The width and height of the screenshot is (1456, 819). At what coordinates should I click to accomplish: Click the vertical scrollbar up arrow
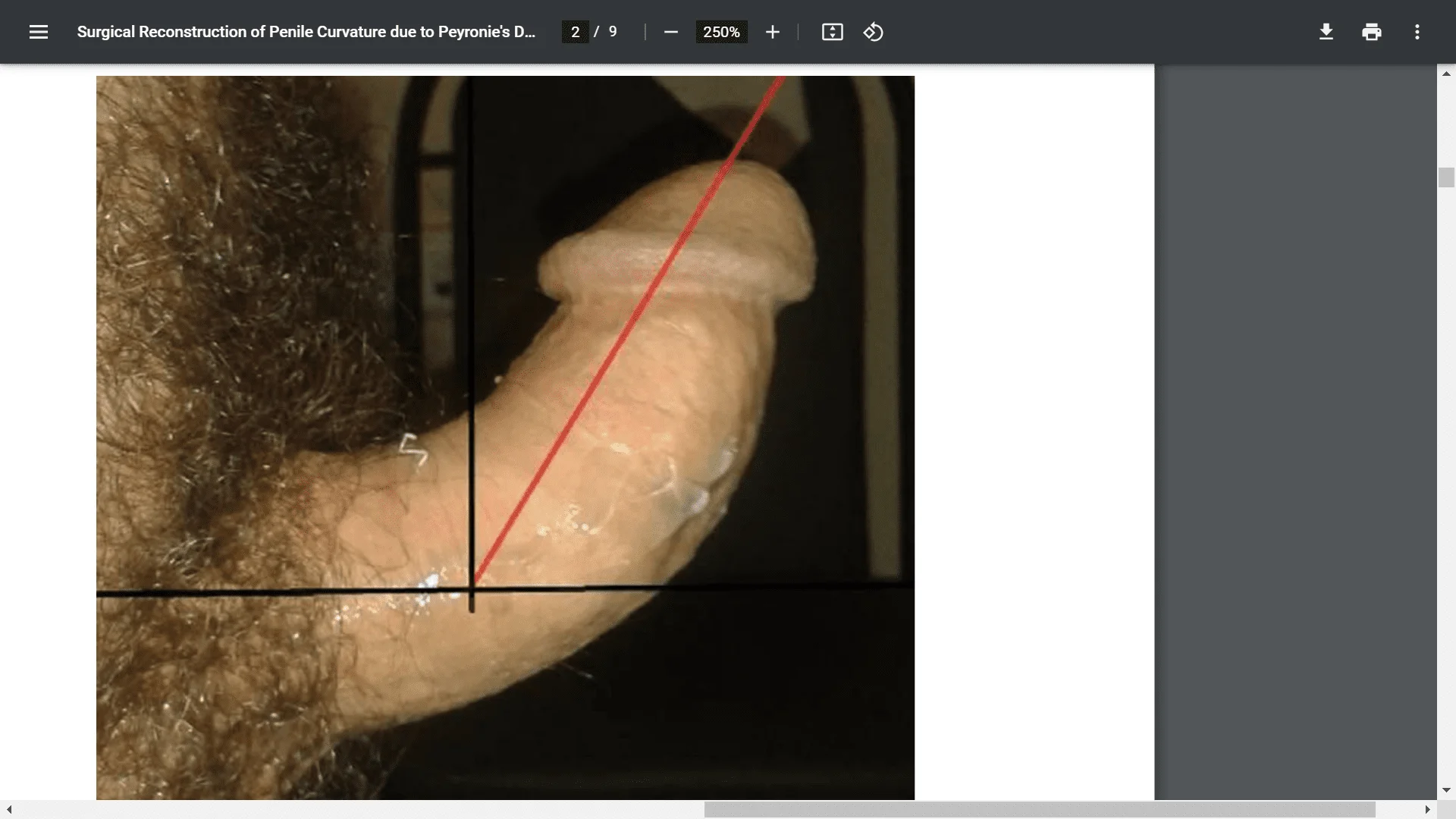click(1446, 74)
